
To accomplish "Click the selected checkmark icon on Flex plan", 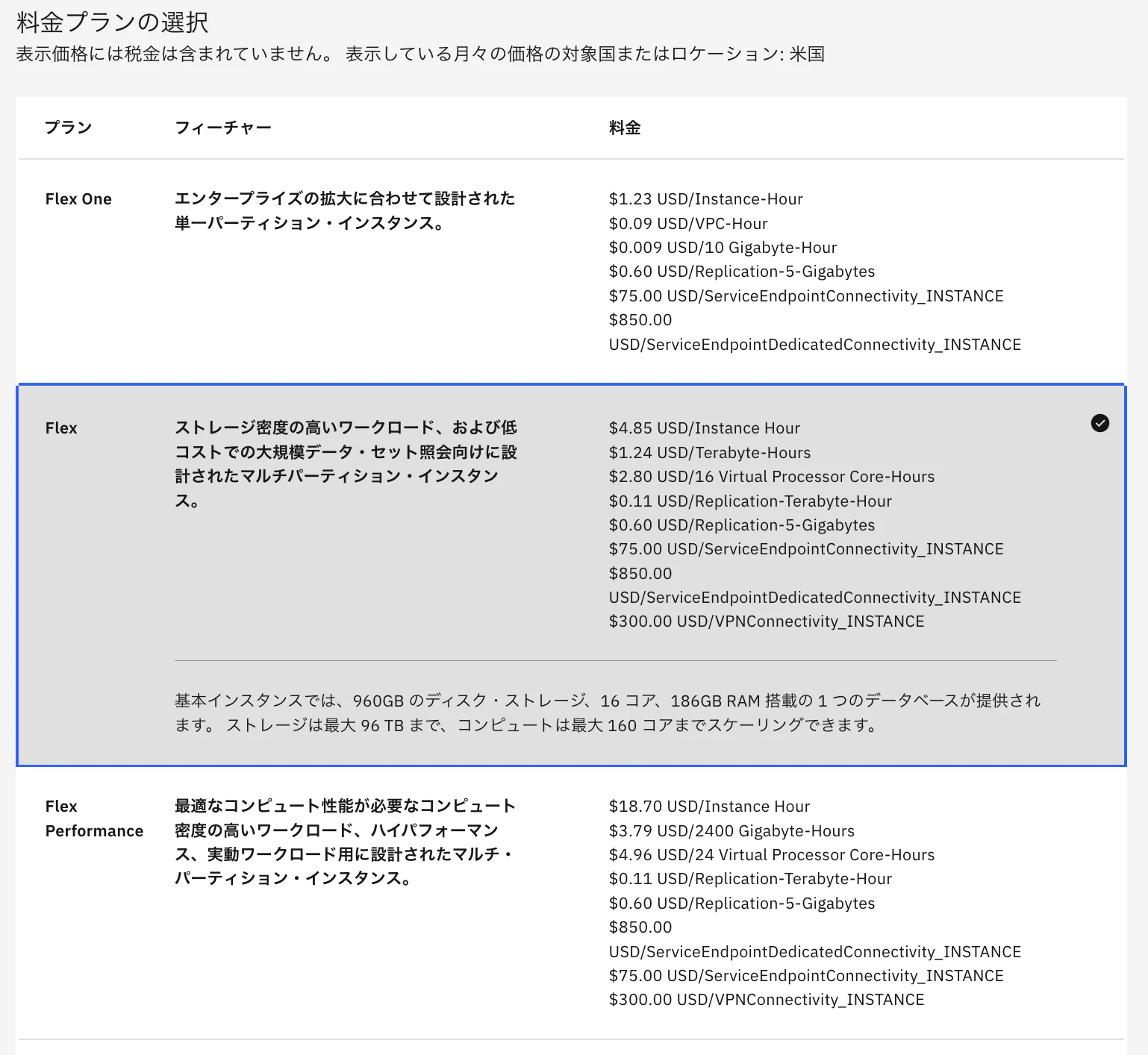I will click(1099, 423).
